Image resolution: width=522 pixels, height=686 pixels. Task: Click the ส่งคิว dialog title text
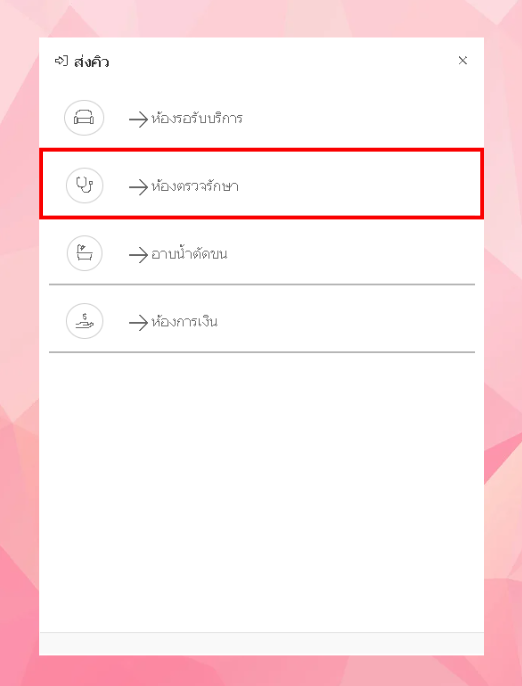(91, 62)
